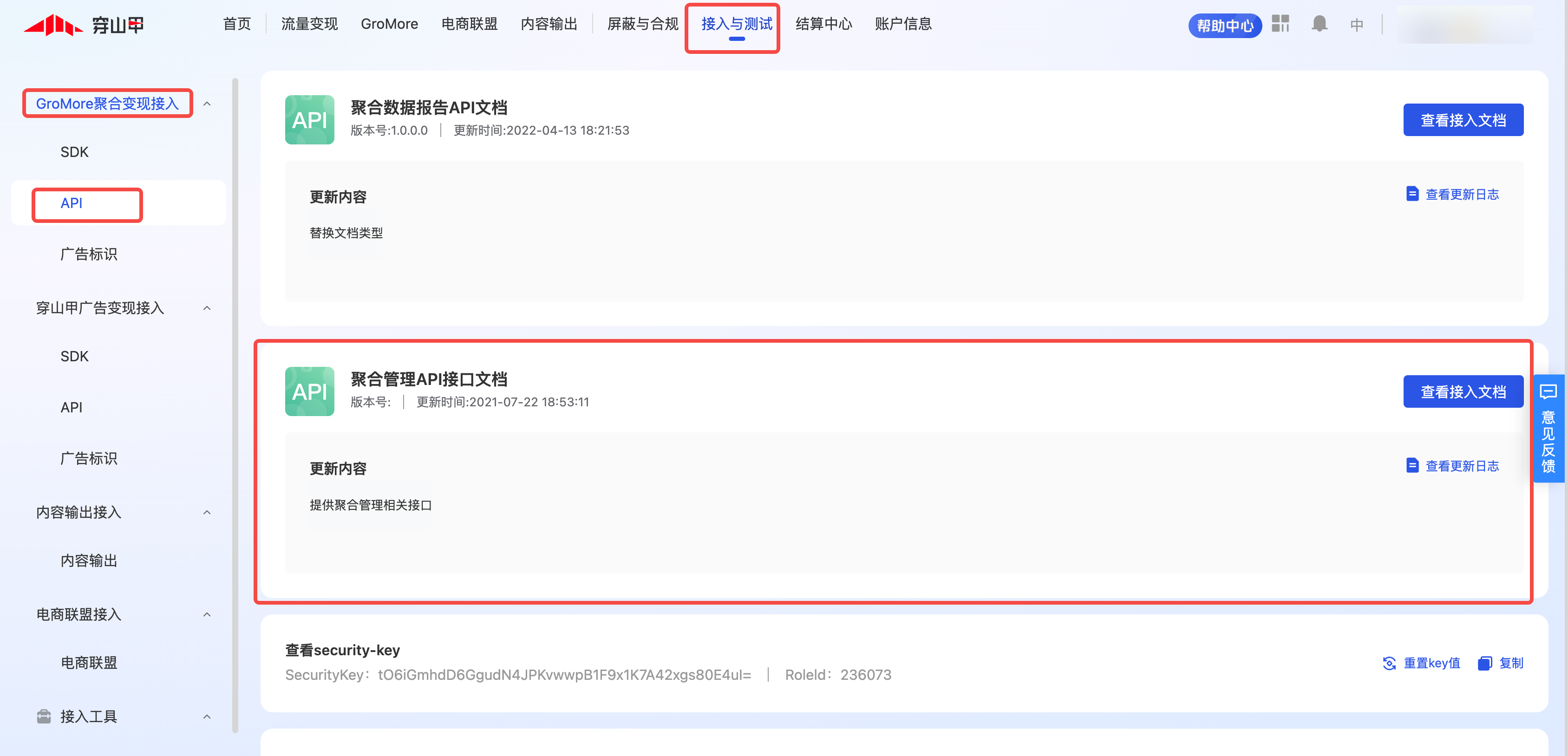Click the sidebar vertical scrollbar
Screen dimensions: 1568x756
tap(235, 405)
